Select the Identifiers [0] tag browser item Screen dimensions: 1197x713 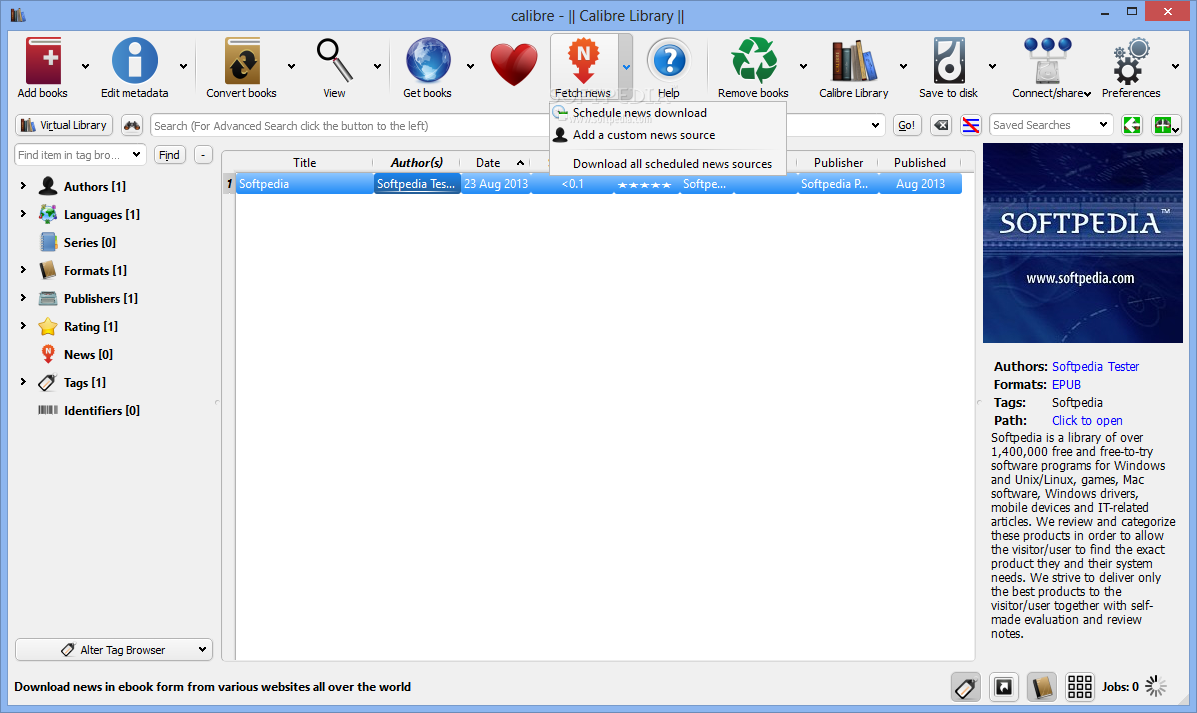102,411
